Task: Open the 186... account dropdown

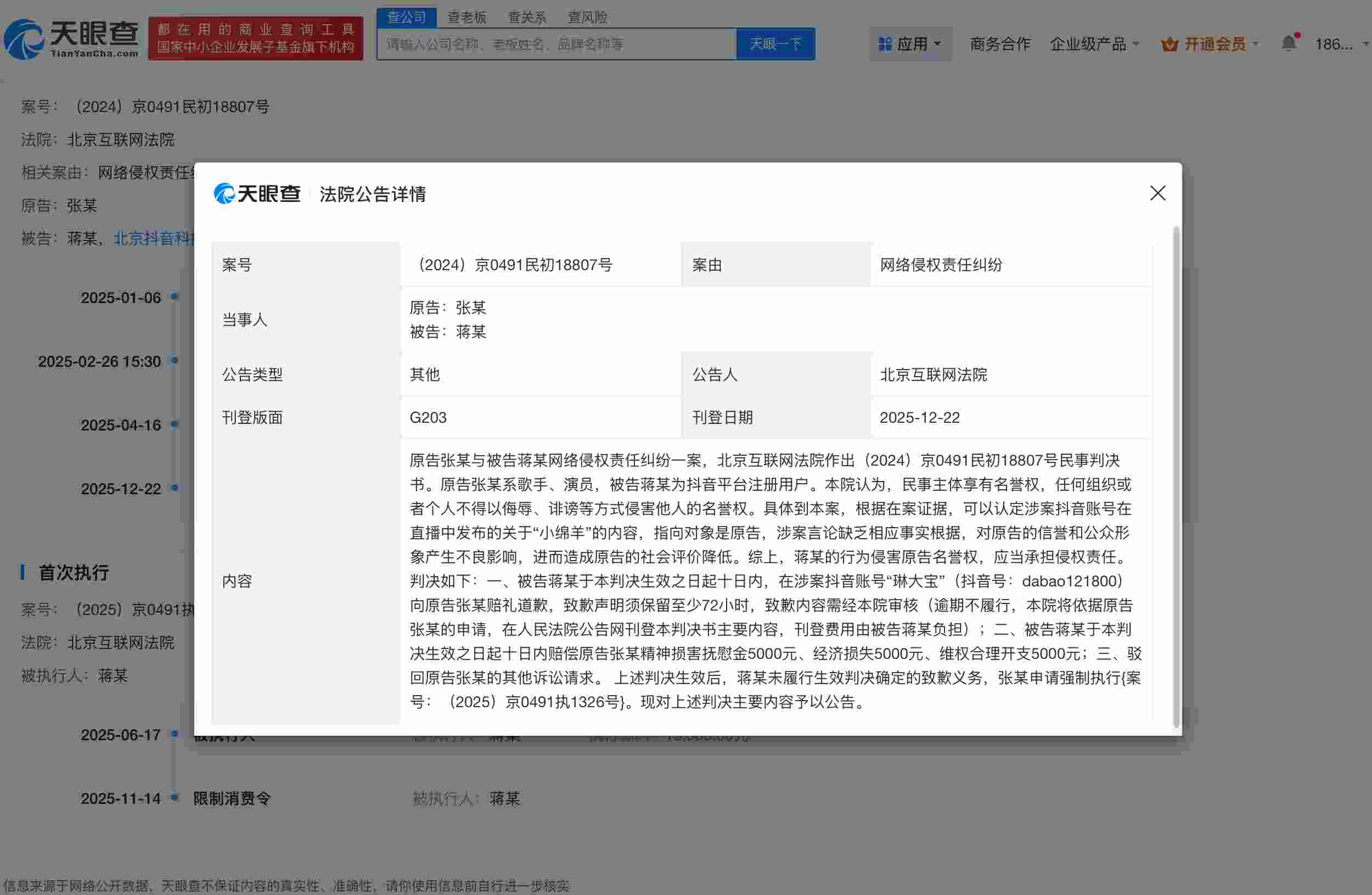Action: [x=1339, y=43]
